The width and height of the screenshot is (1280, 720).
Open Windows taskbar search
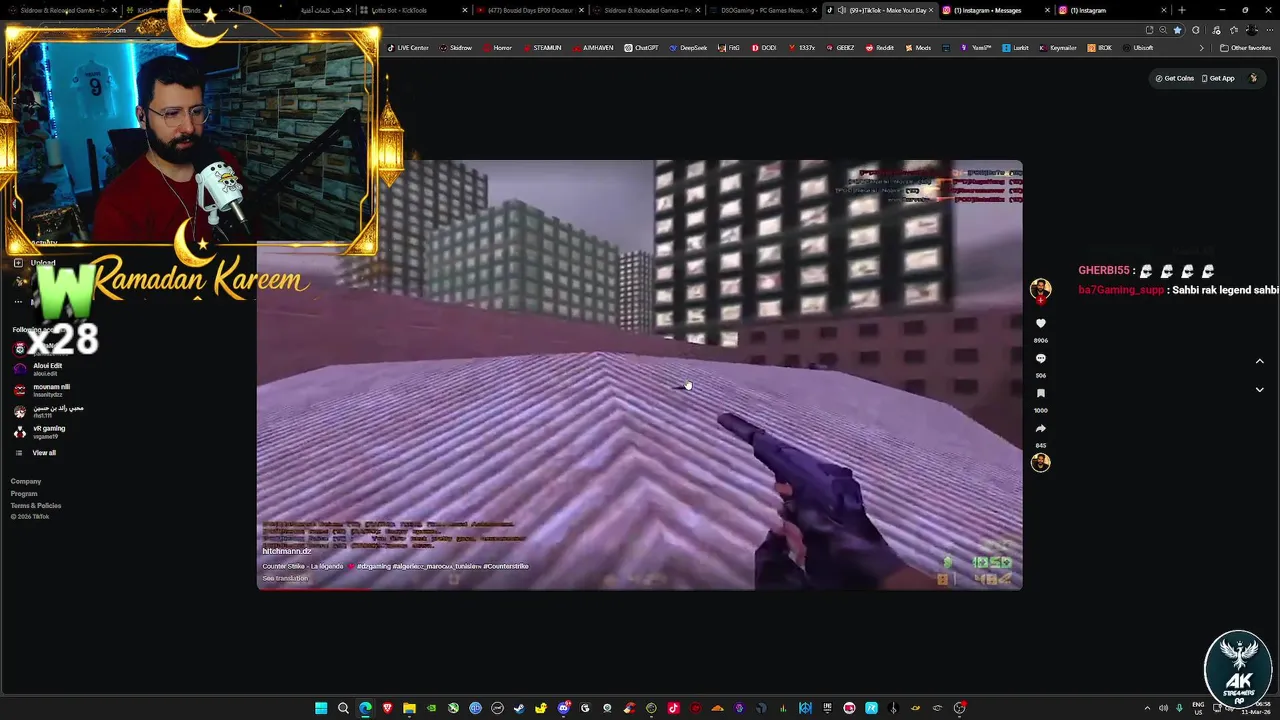point(343,708)
